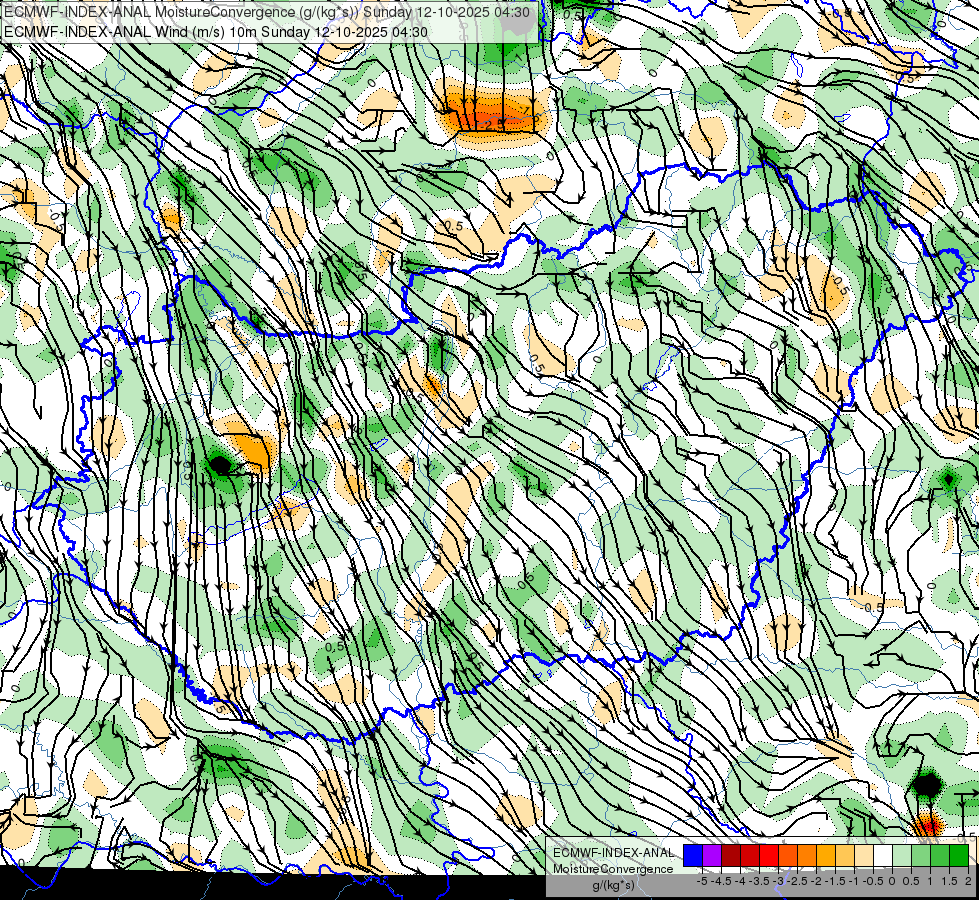Select MoistureConvergence label in the legend box

click(613, 869)
